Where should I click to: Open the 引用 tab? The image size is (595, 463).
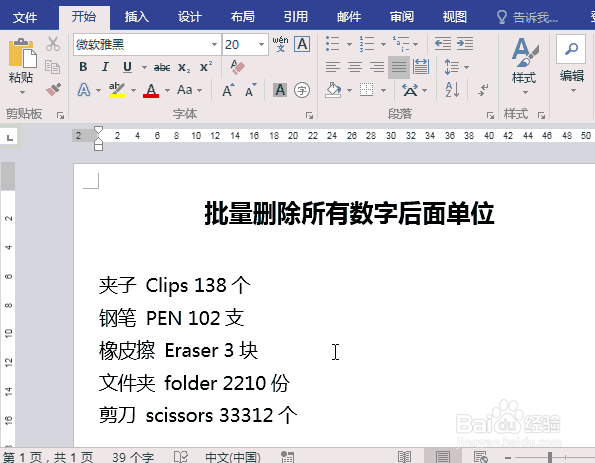coord(296,17)
